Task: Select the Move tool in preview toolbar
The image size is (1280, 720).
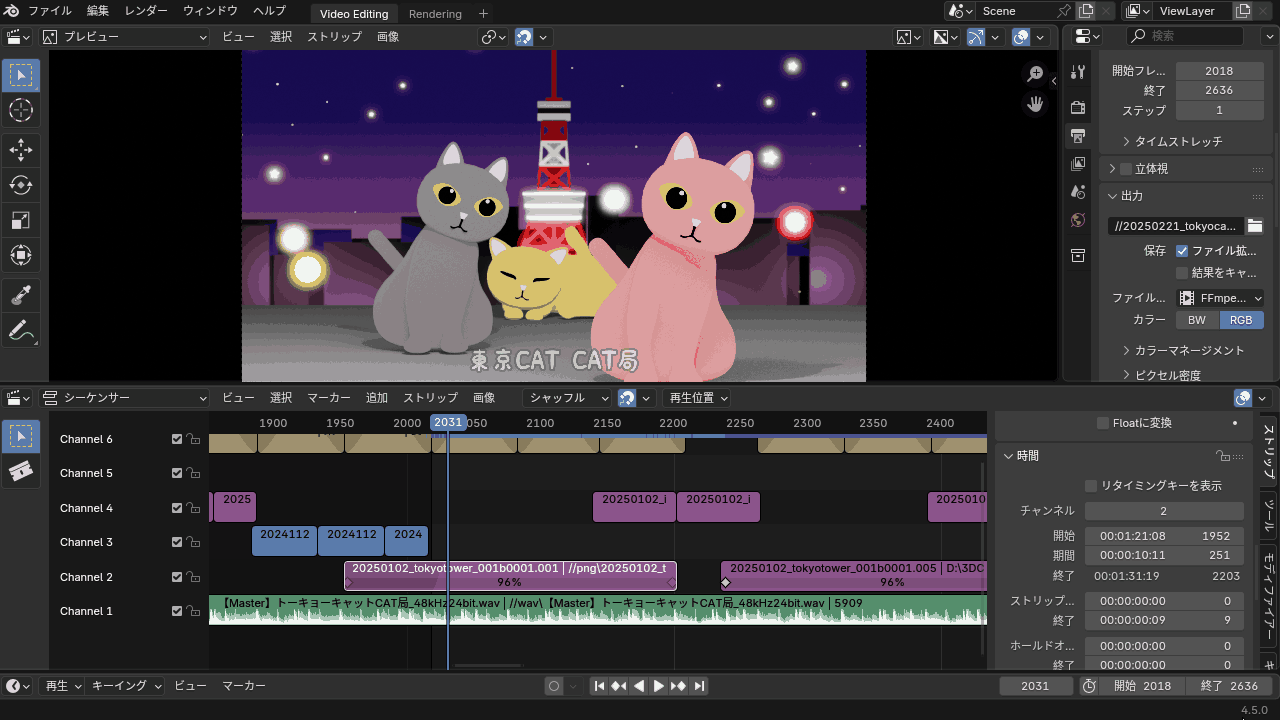Action: click(20, 149)
